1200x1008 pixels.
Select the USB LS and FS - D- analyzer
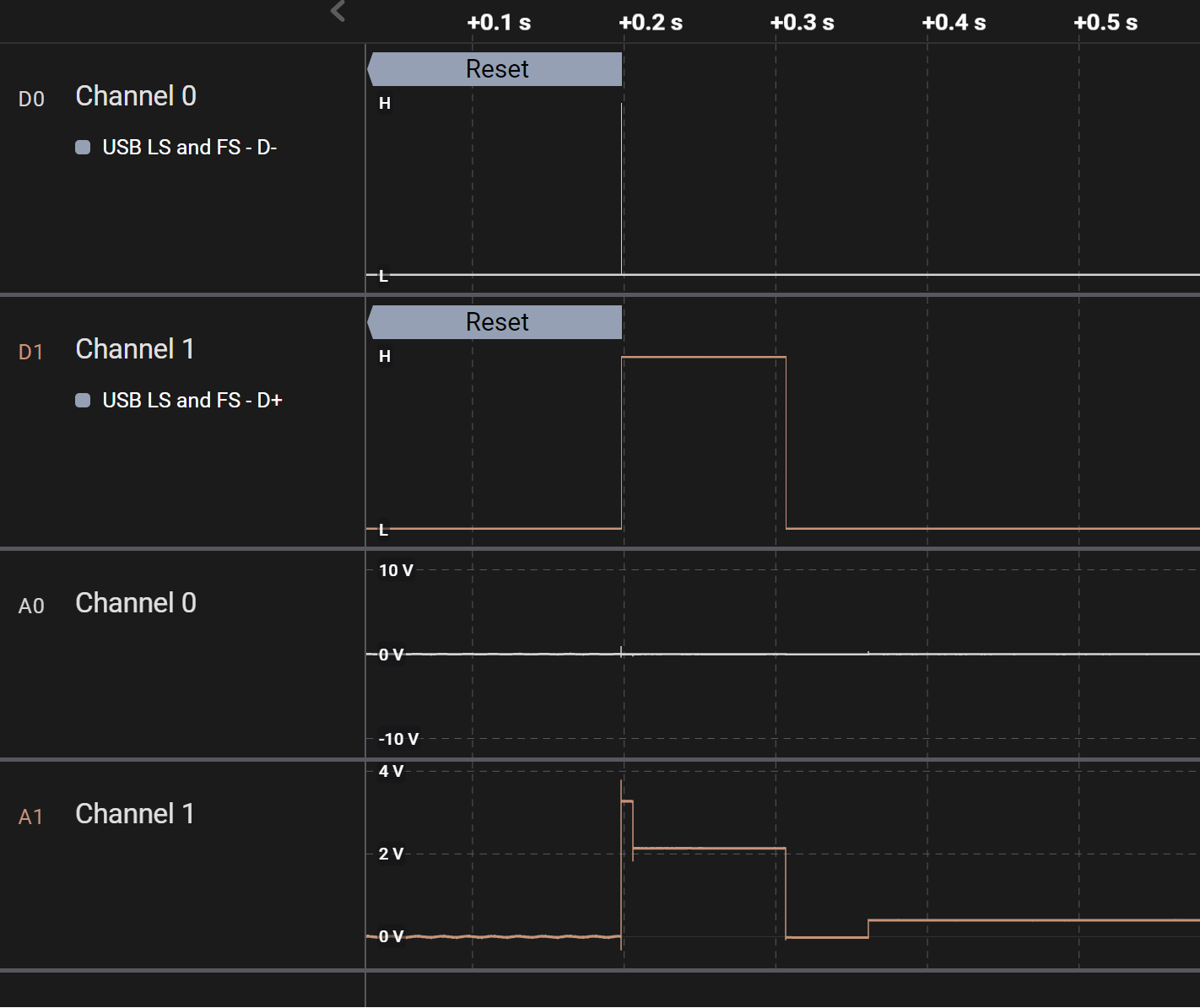pyautogui.click(x=190, y=148)
